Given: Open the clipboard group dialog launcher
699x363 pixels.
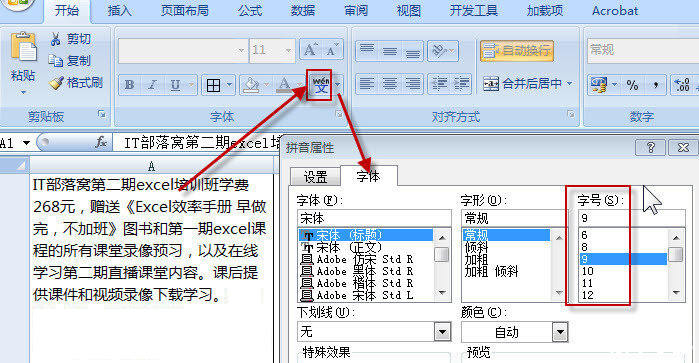Looking at the screenshot, I should (102, 114).
